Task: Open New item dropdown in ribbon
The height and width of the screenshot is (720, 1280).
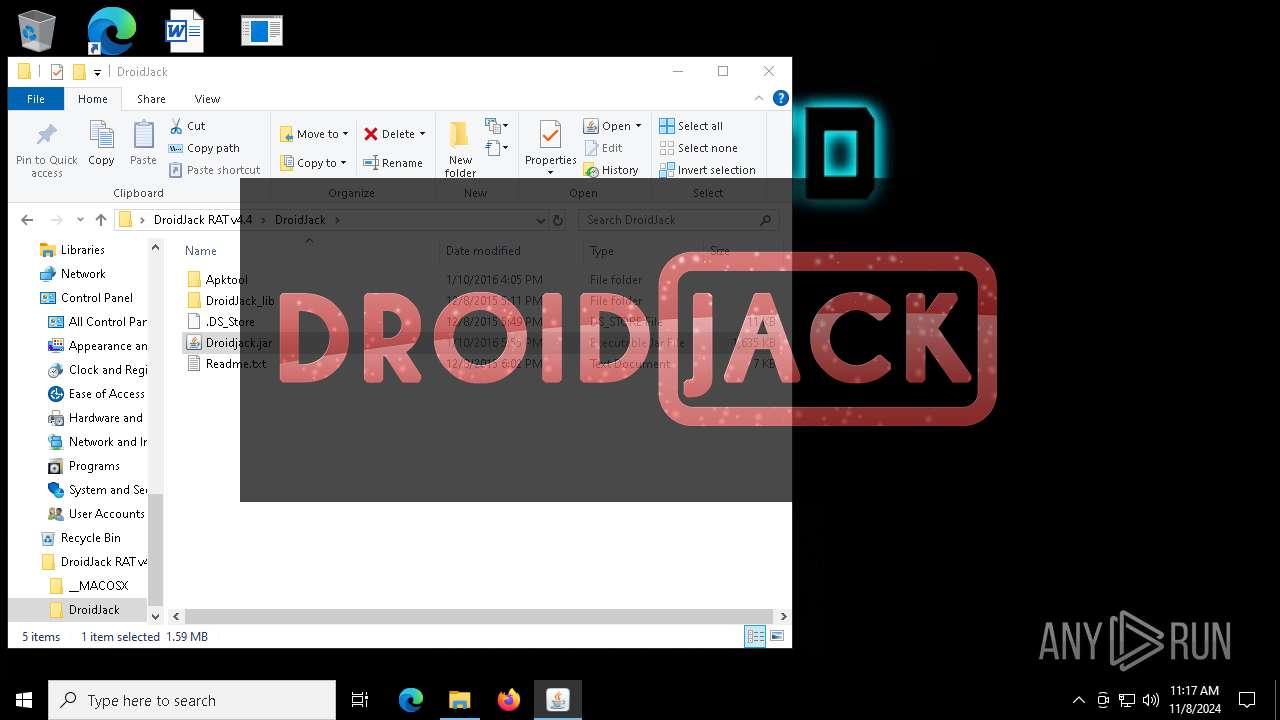Action: click(x=497, y=126)
